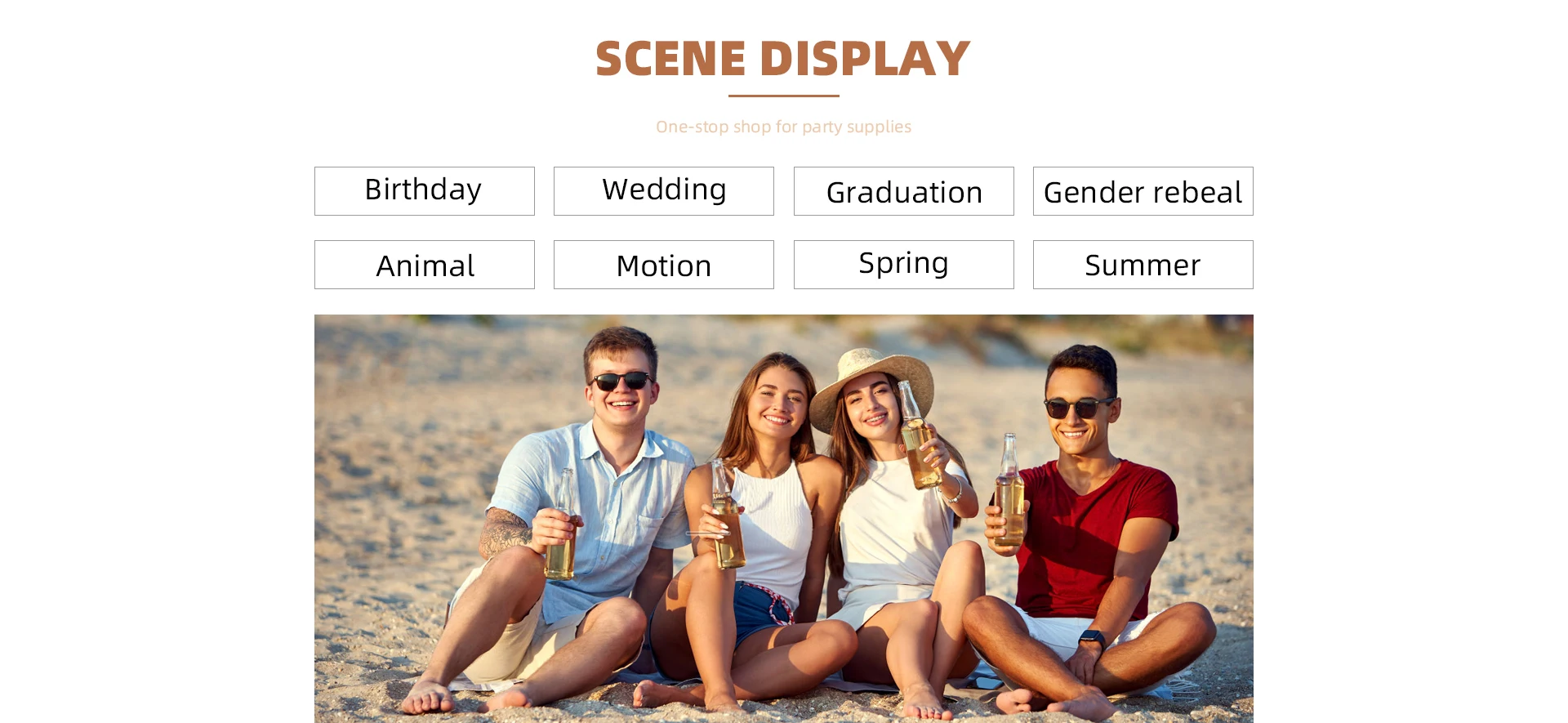The width and height of the screenshot is (1568, 723).
Task: Click the sunglasses on blue-shirt man
Action: [x=621, y=381]
